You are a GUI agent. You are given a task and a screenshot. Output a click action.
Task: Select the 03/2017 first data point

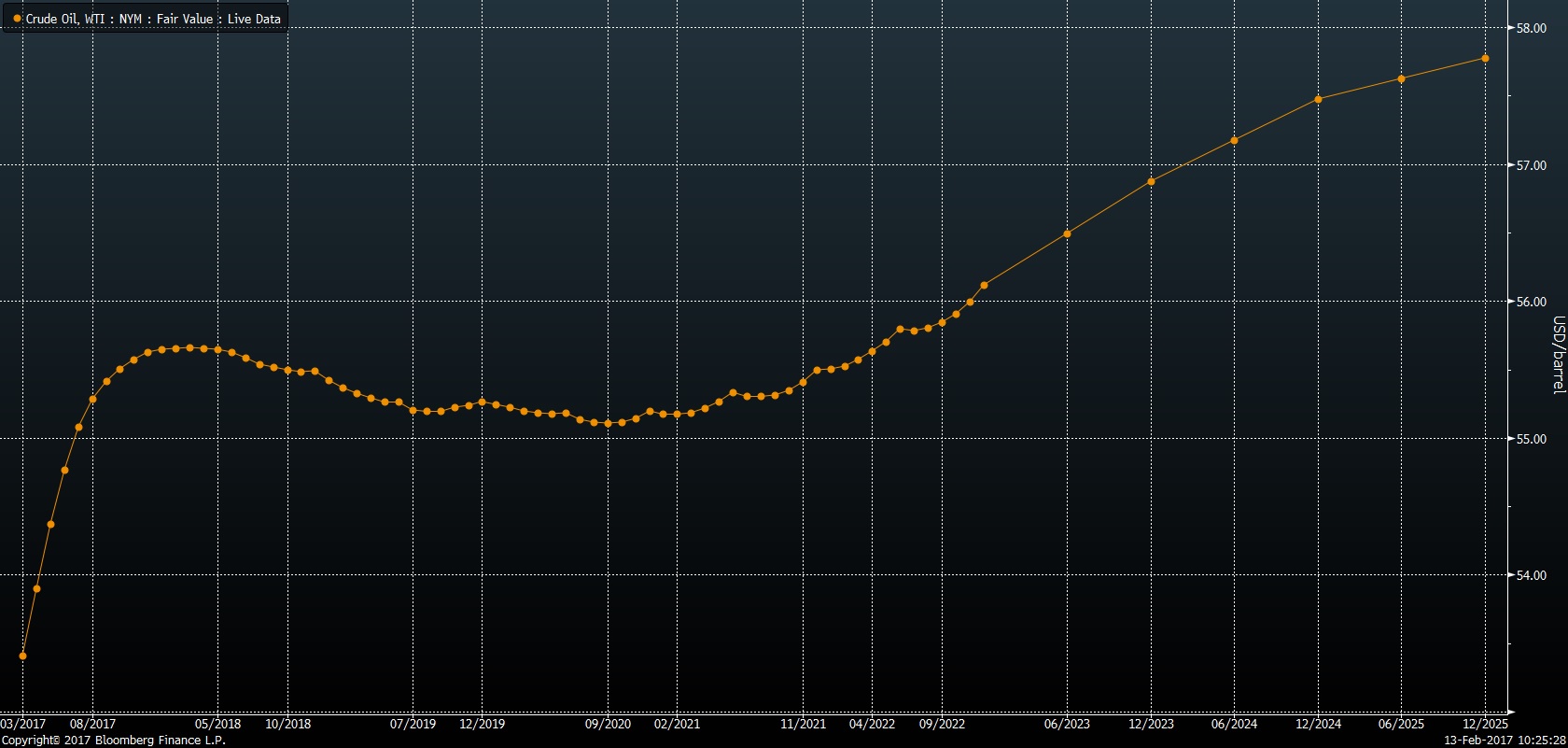(22, 656)
